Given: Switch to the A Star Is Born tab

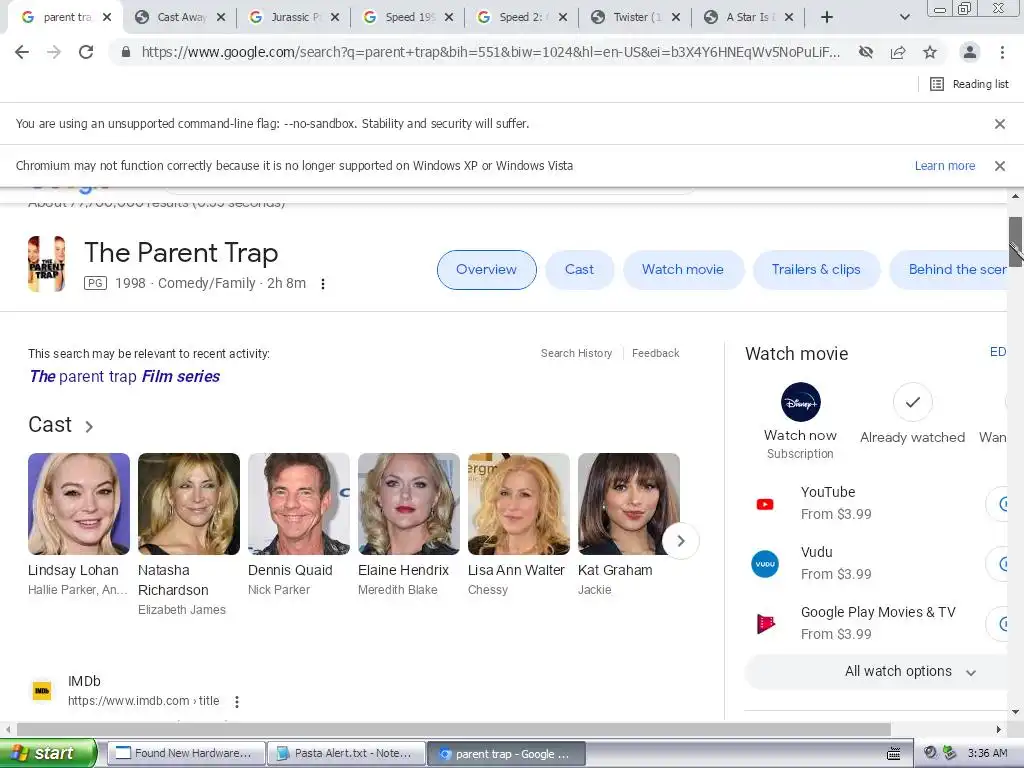Looking at the screenshot, I should (749, 17).
